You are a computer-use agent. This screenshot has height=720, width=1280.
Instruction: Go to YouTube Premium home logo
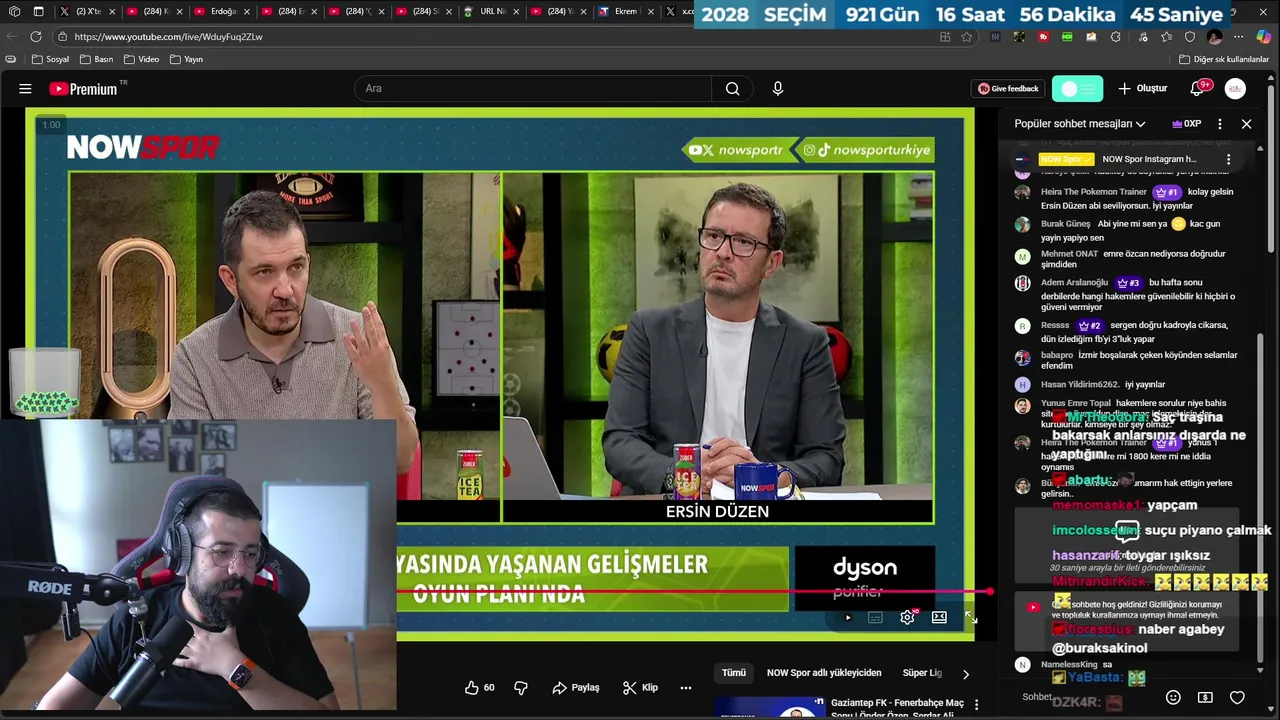click(83, 89)
